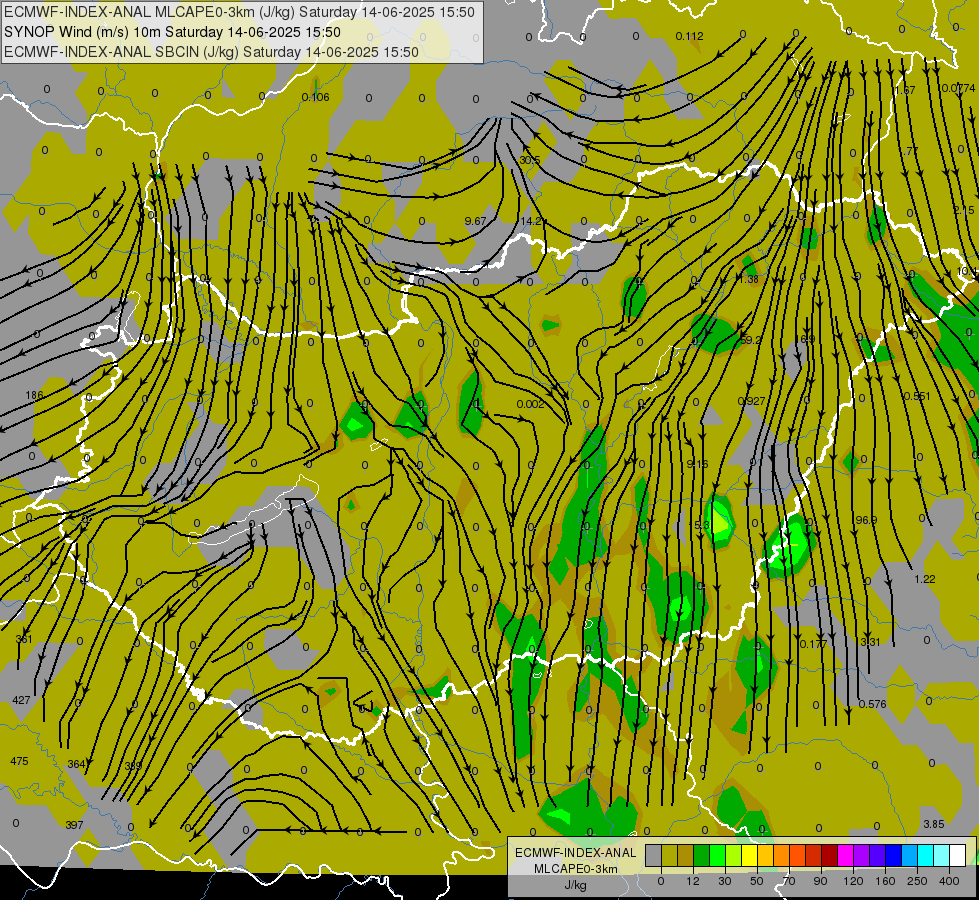This screenshot has height=900, width=979.
Task: Click the dark red legend swatch
Action: tap(830, 855)
